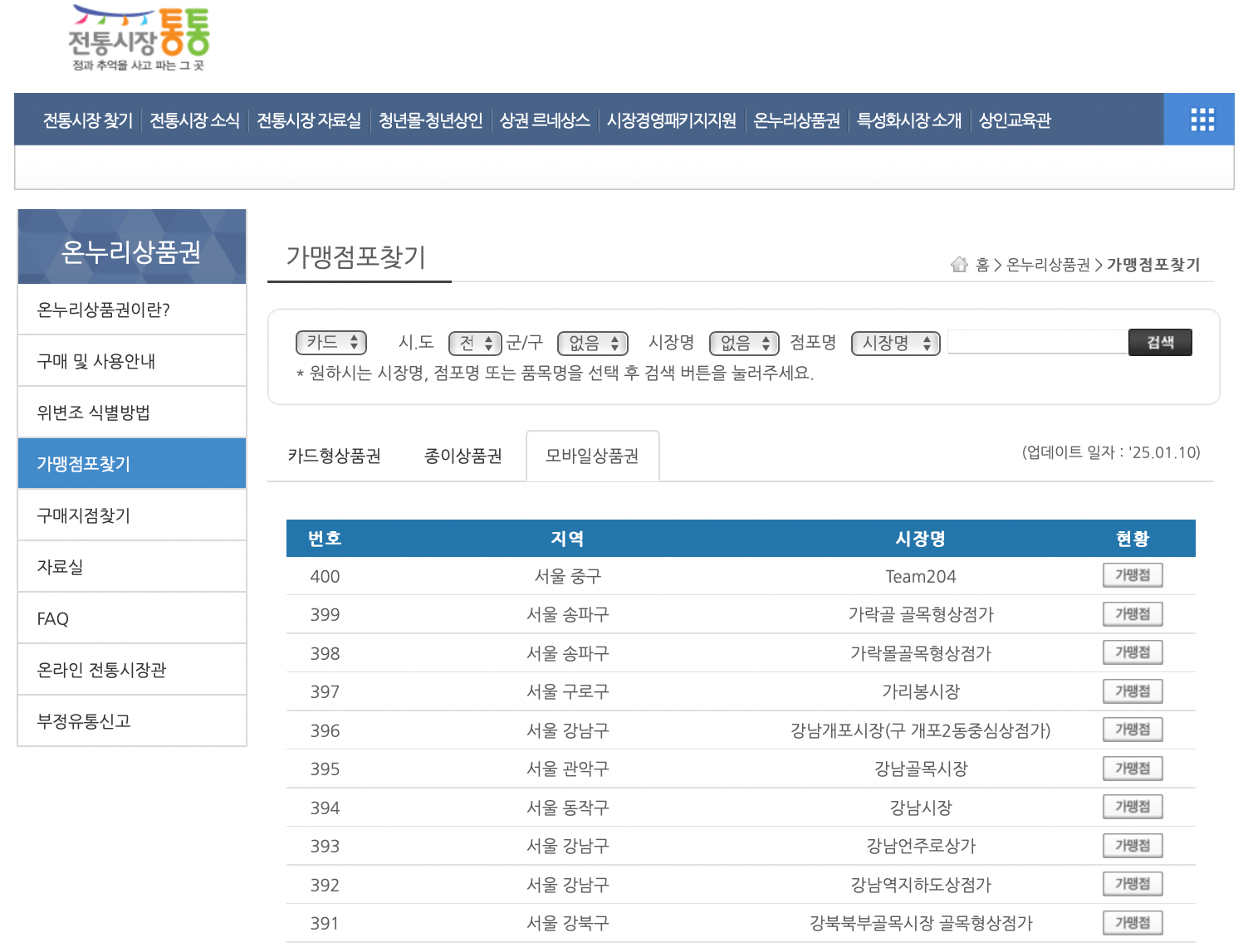Viewport: 1253px width, 952px height.
Task: Open 상인교육관 in top navigation
Action: coord(1015,120)
